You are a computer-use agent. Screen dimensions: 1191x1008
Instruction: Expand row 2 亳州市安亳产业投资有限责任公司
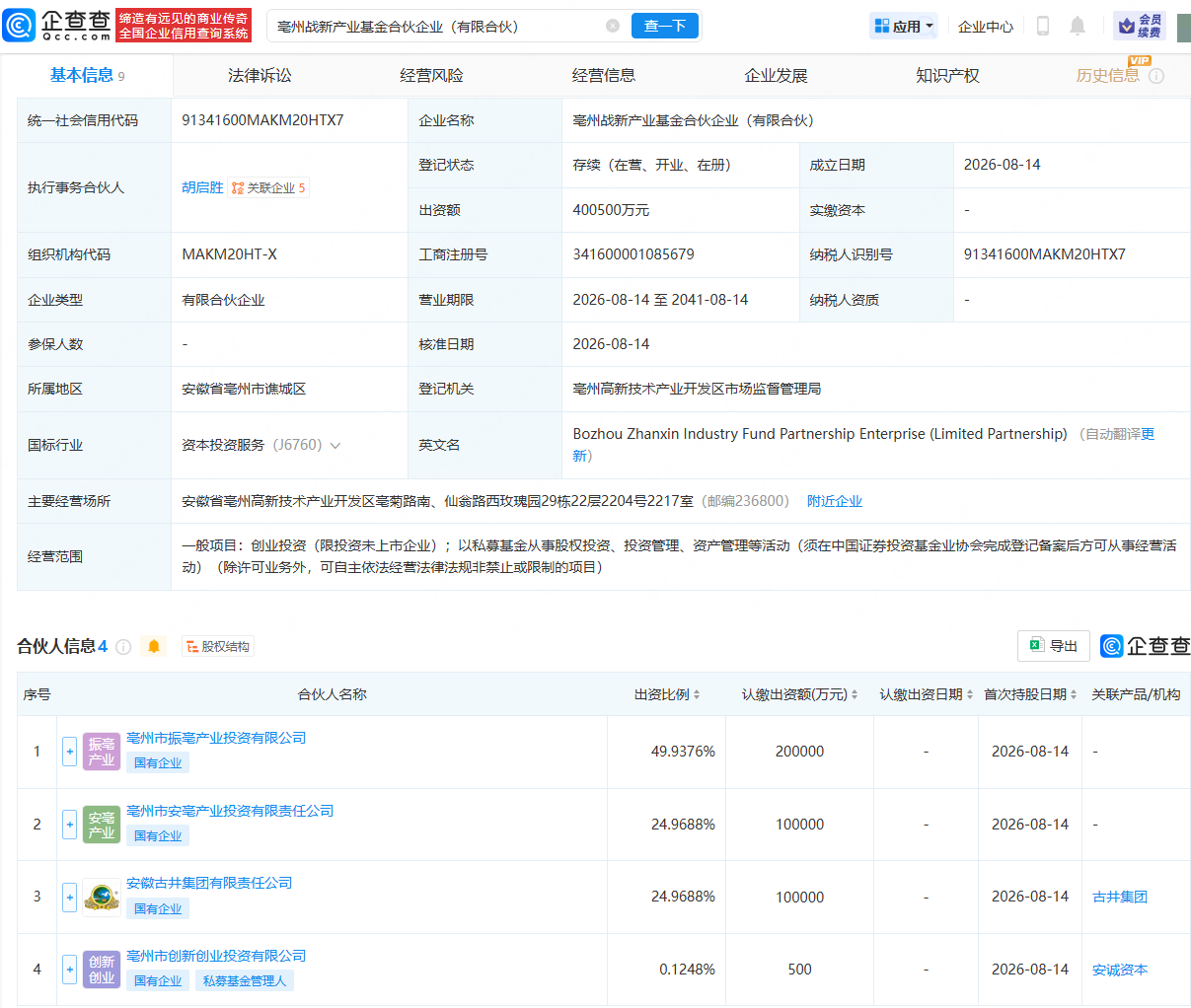69,825
